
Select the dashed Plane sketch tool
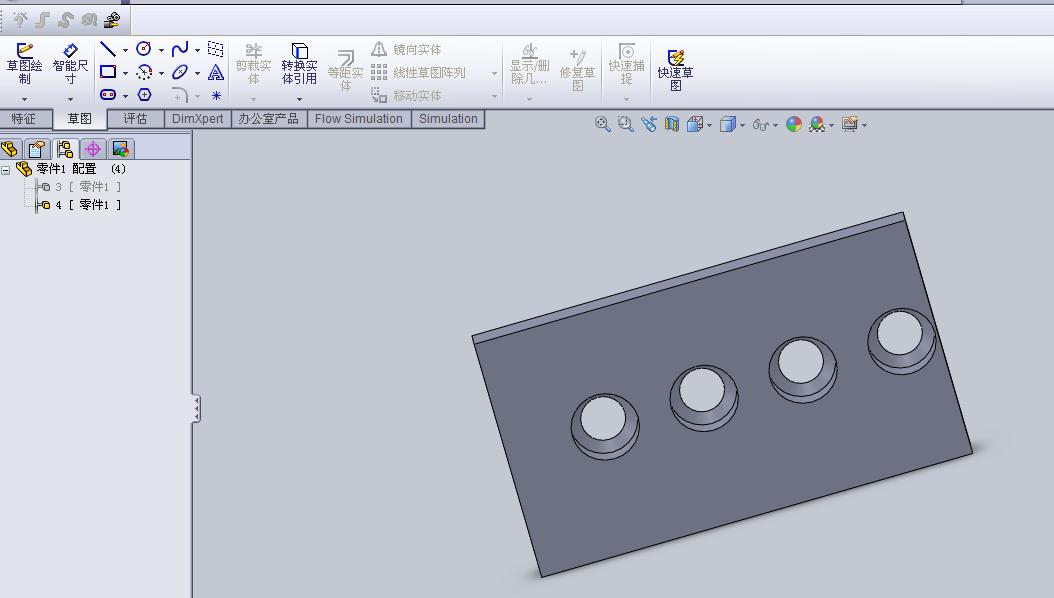(216, 48)
